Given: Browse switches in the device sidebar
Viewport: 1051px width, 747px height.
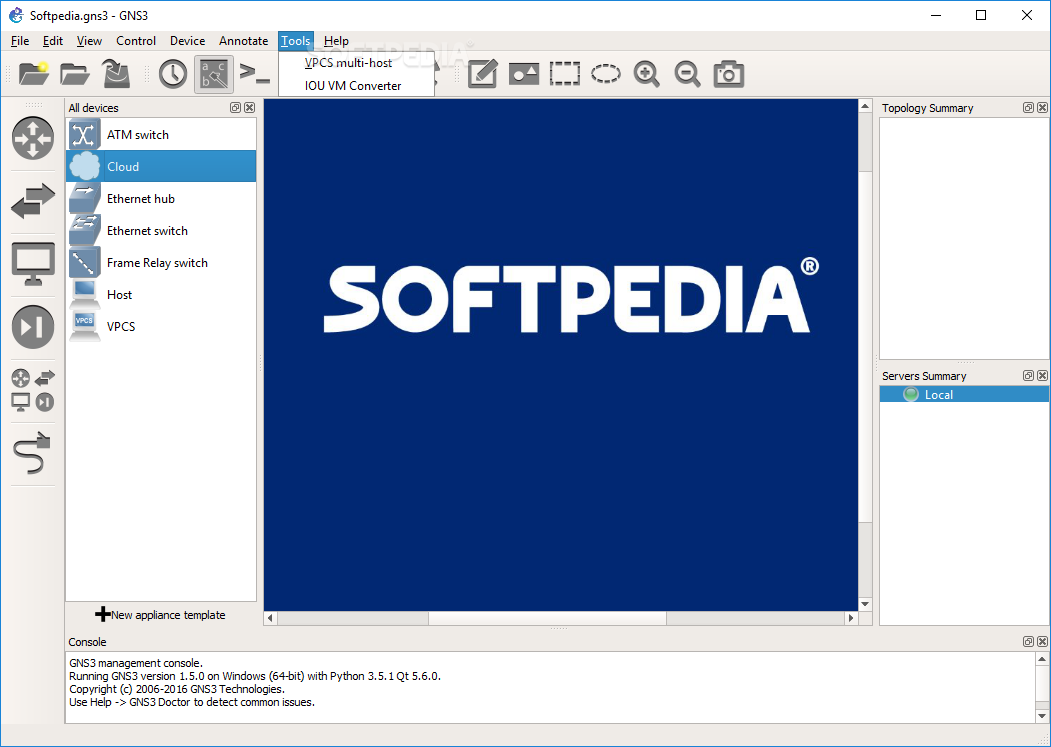Looking at the screenshot, I should click(x=33, y=200).
